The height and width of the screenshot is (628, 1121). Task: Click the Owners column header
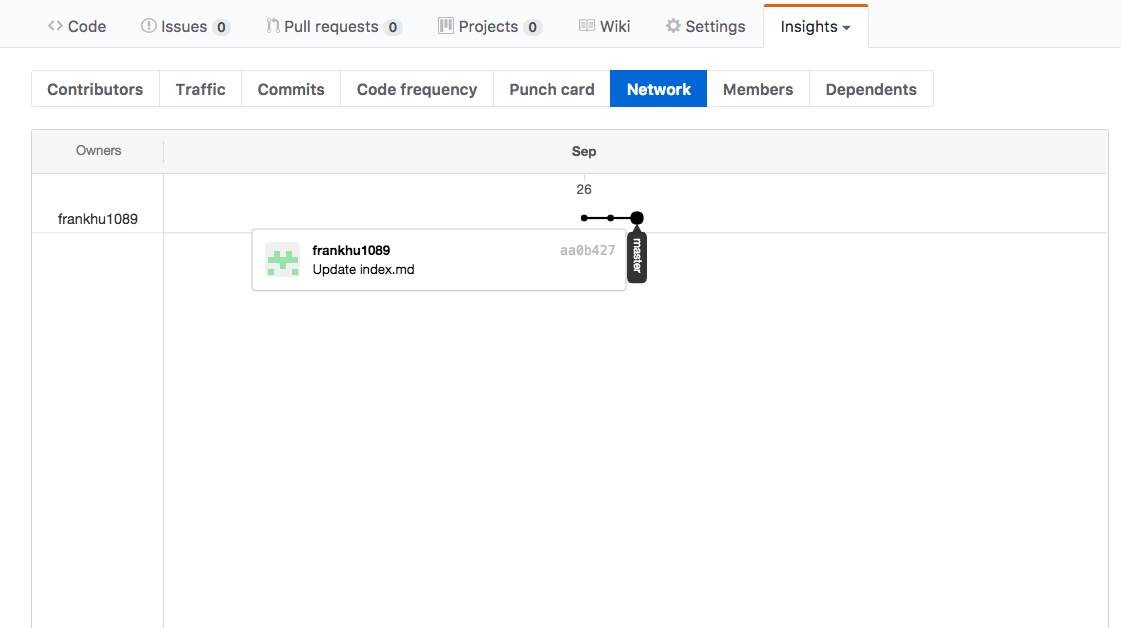tap(99, 150)
